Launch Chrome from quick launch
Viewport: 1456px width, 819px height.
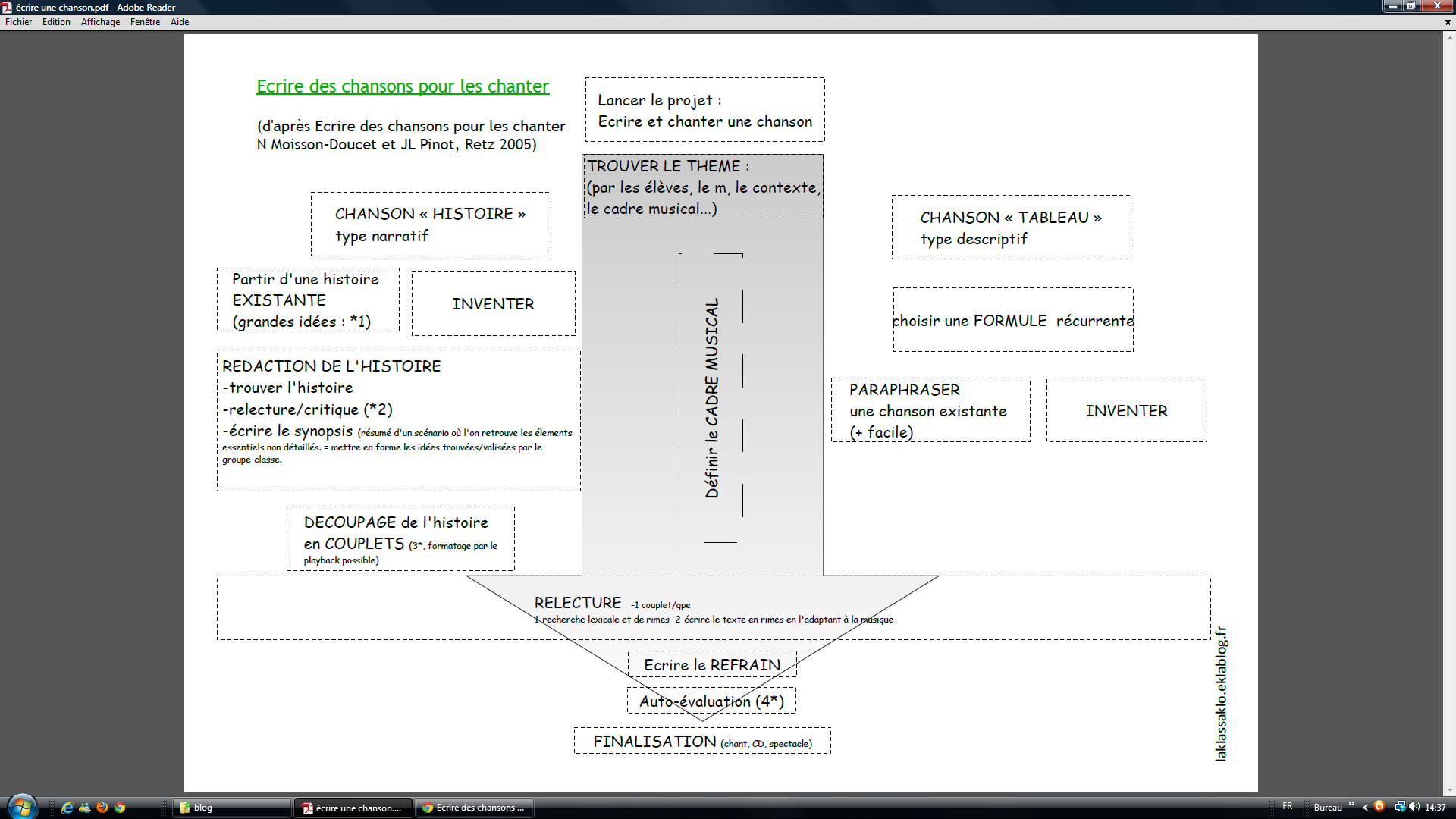(120, 808)
